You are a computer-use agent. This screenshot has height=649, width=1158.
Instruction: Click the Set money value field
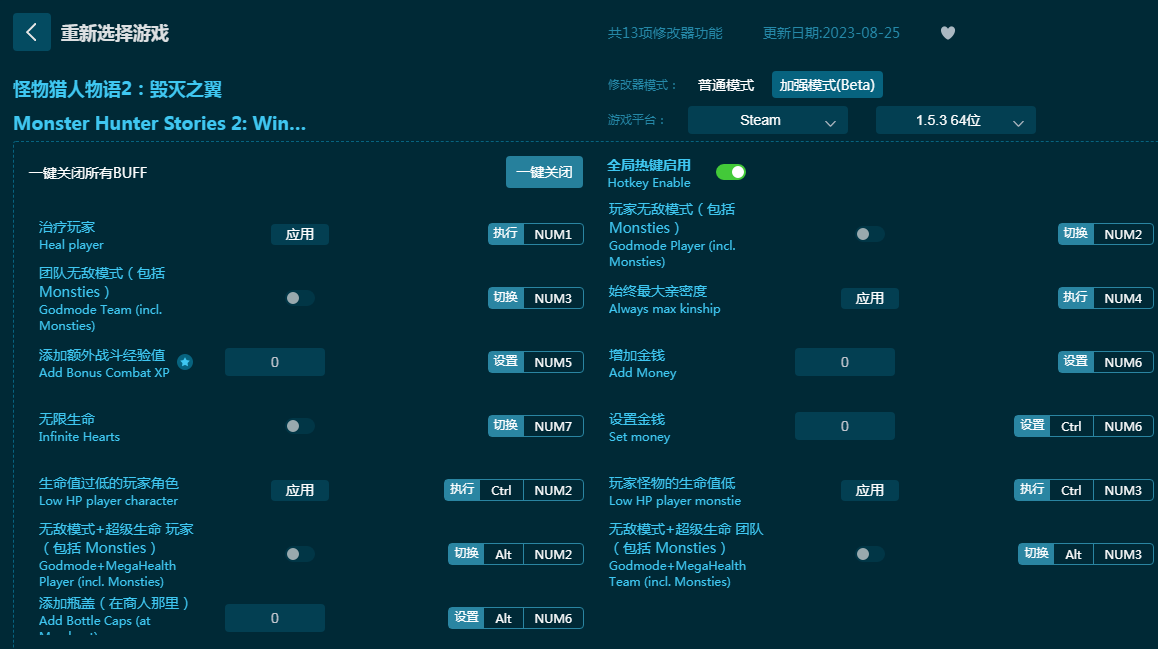845,426
